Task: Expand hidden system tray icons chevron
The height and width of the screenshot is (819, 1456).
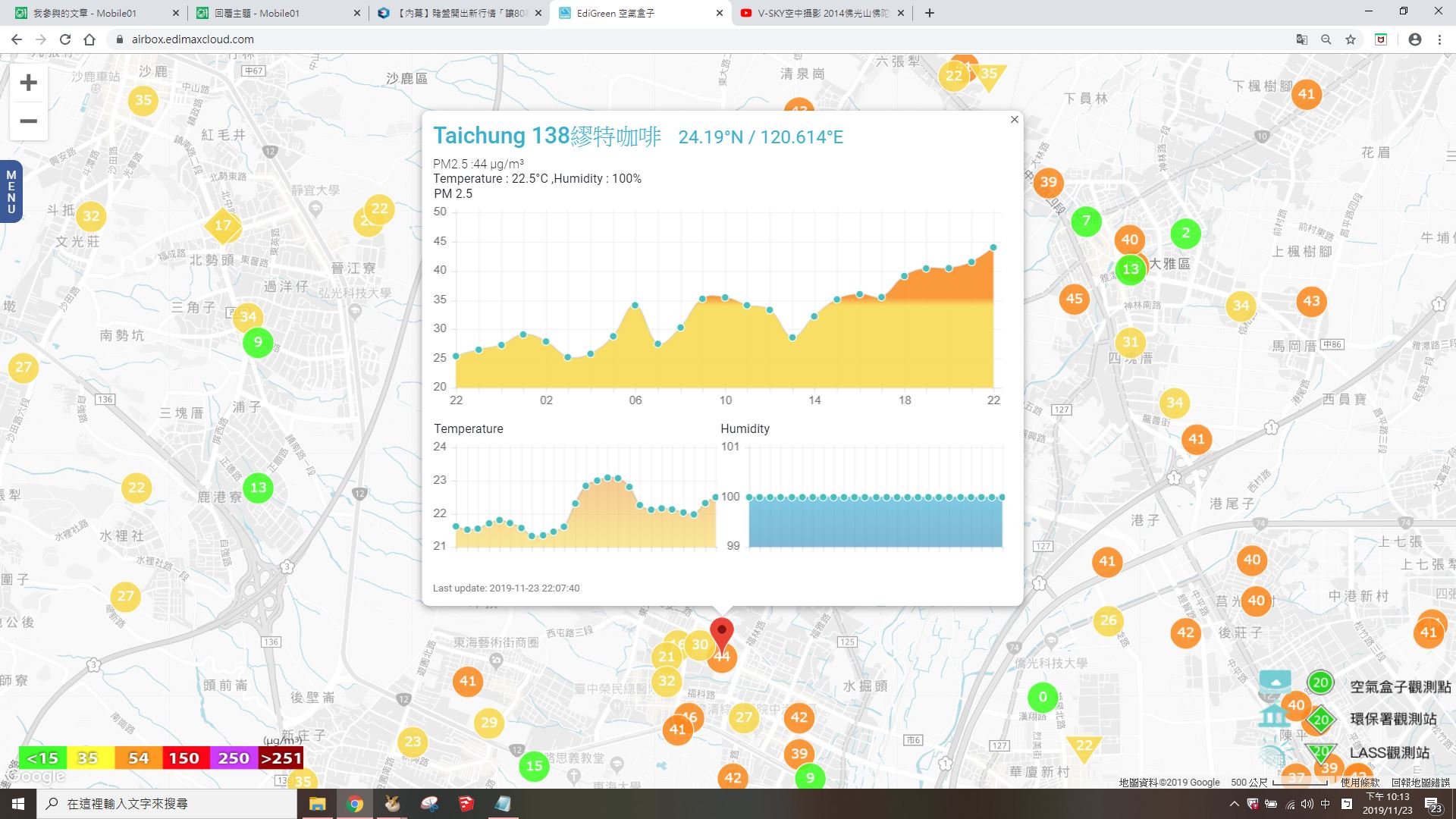Action: (1234, 804)
